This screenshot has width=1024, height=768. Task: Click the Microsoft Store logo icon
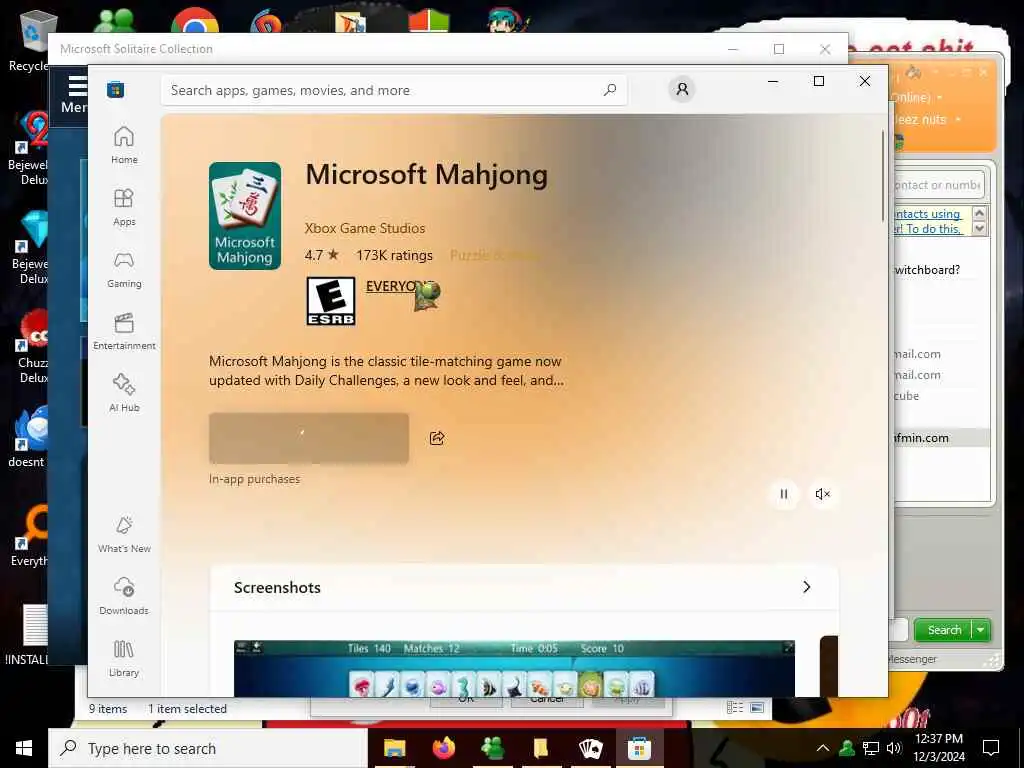(116, 89)
